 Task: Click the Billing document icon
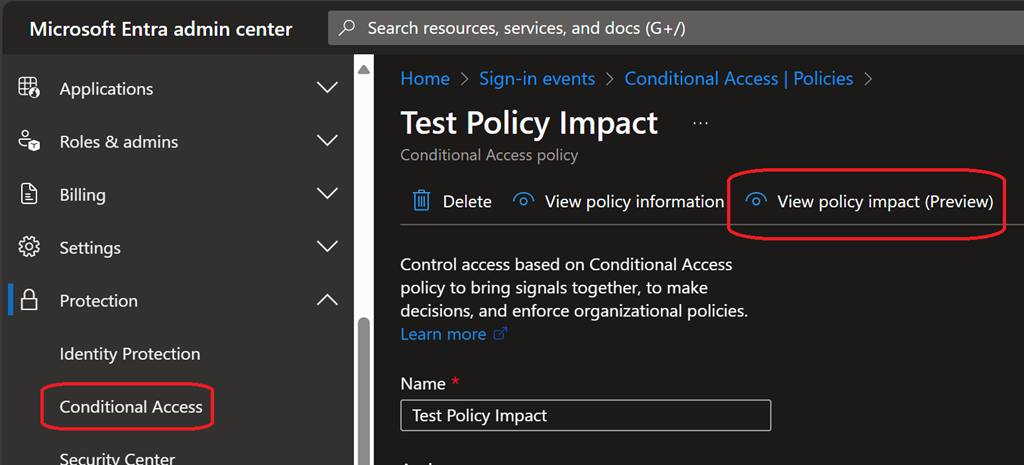point(29,194)
